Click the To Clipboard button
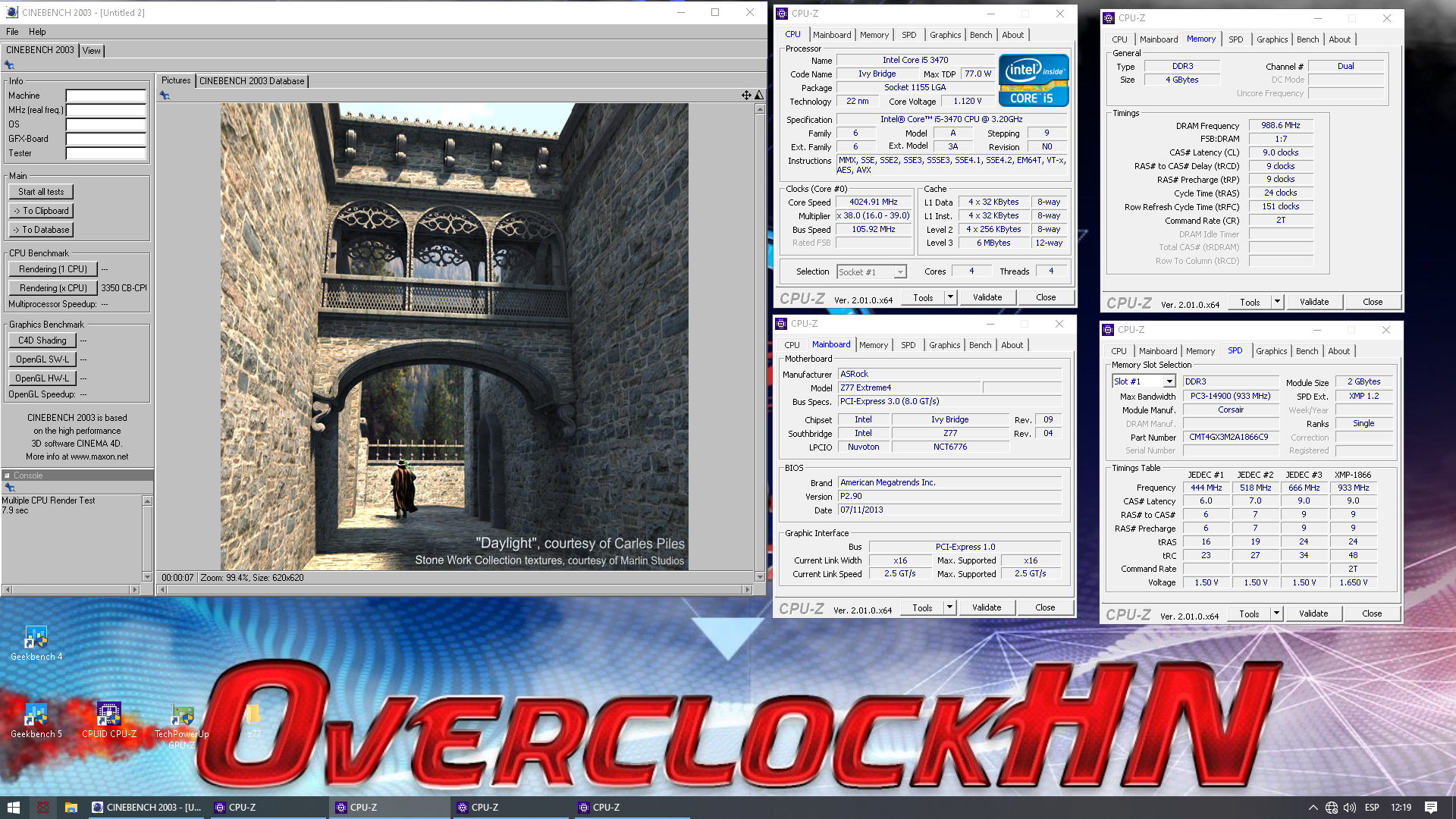Image resolution: width=1456 pixels, height=819 pixels. [41, 211]
